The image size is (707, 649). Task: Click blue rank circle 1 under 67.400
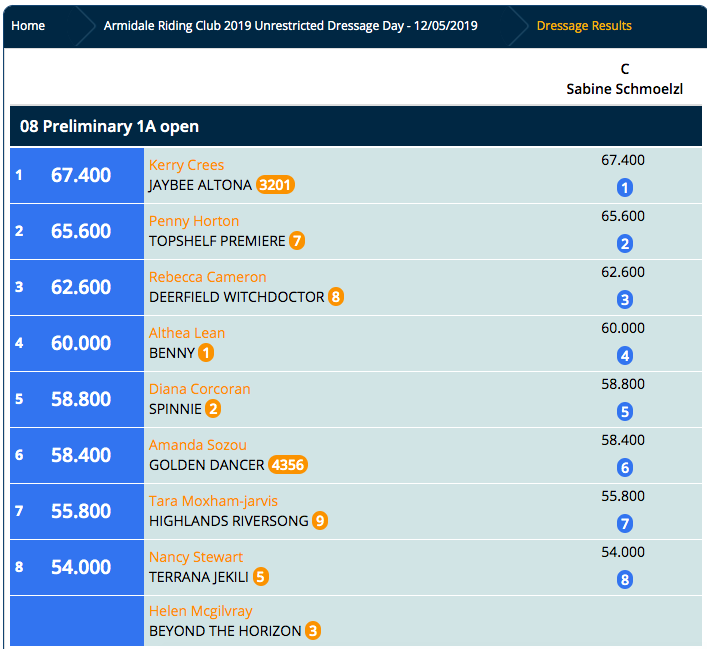click(x=624, y=188)
